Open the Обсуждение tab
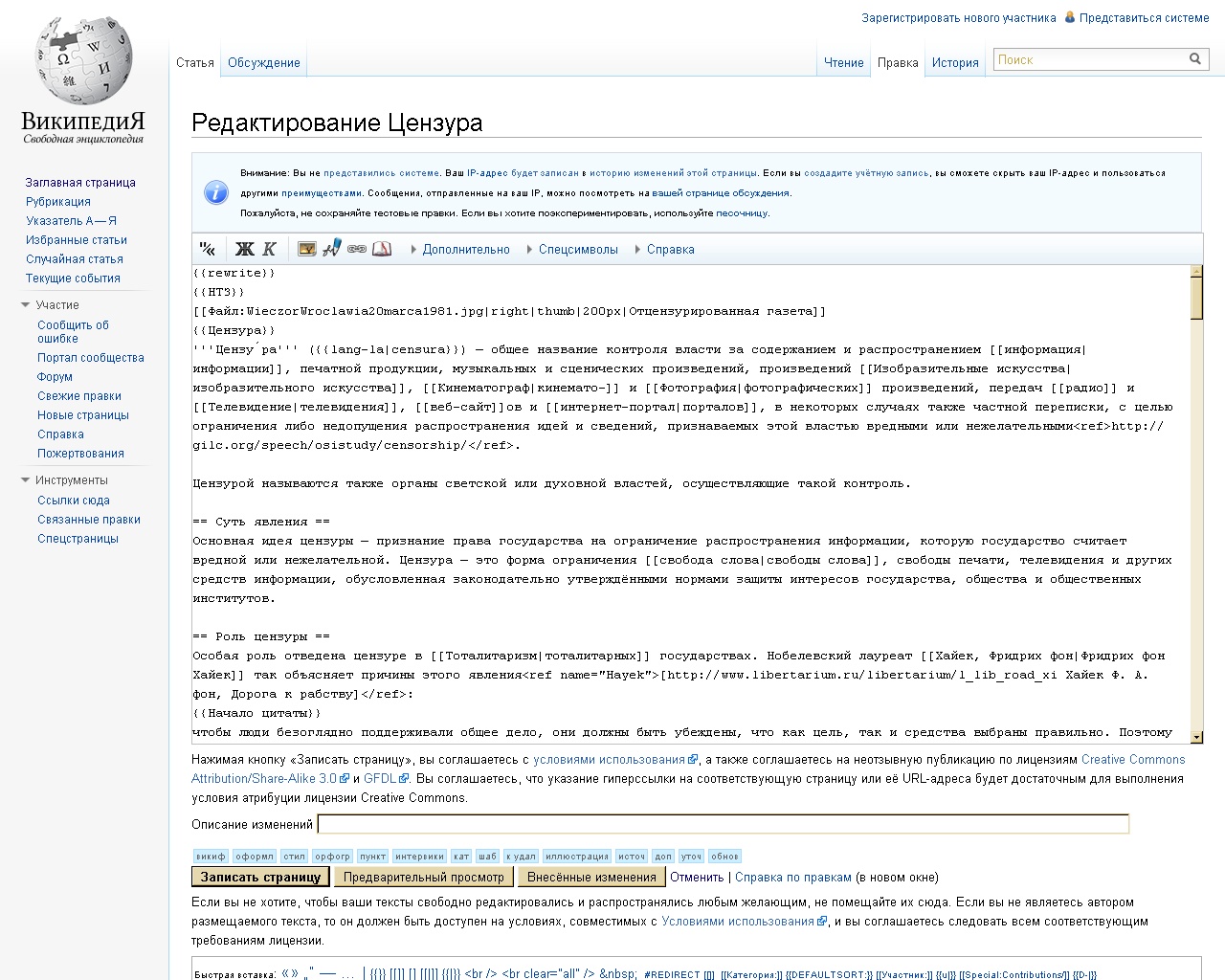 (x=264, y=63)
